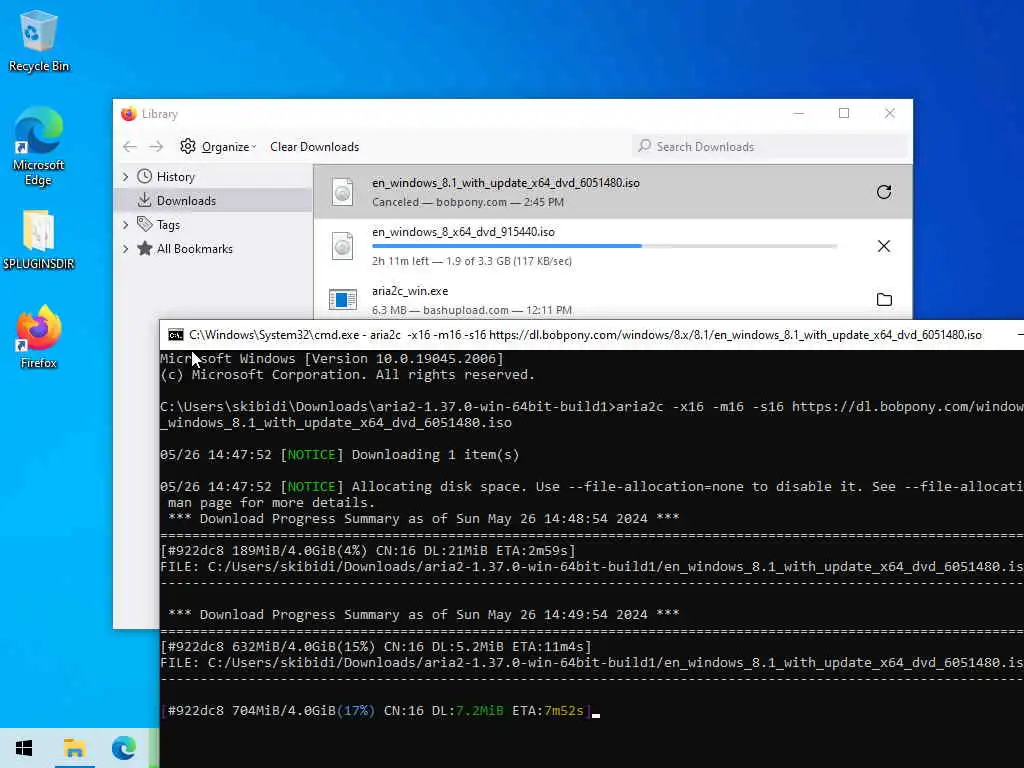
Task: Open File Explorer from the taskbar
Action: click(x=74, y=748)
